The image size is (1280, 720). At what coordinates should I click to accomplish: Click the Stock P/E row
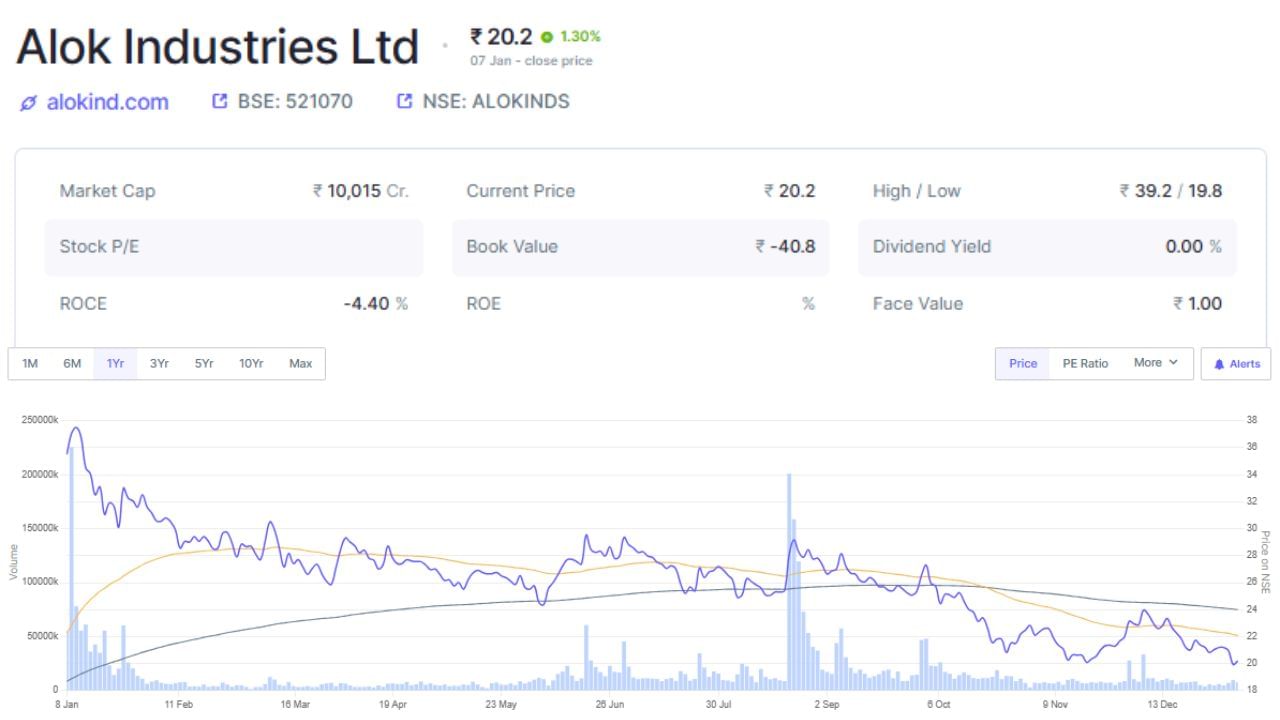point(234,247)
